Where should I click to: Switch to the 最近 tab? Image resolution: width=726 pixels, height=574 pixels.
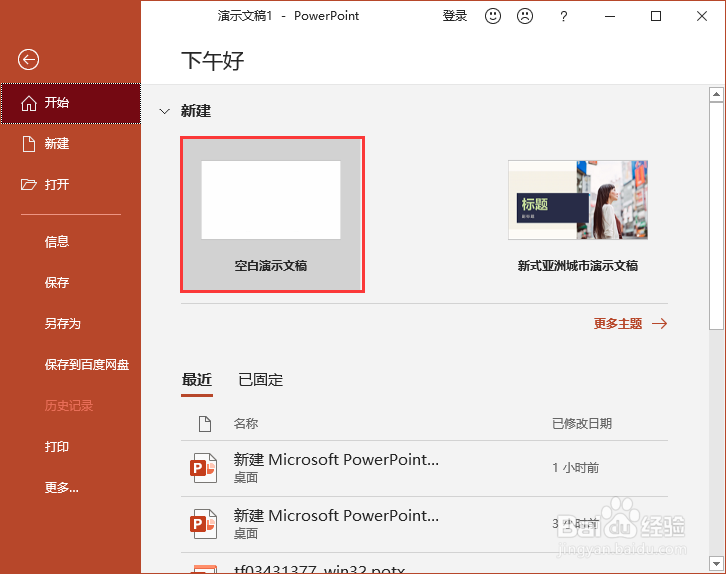tap(197, 380)
